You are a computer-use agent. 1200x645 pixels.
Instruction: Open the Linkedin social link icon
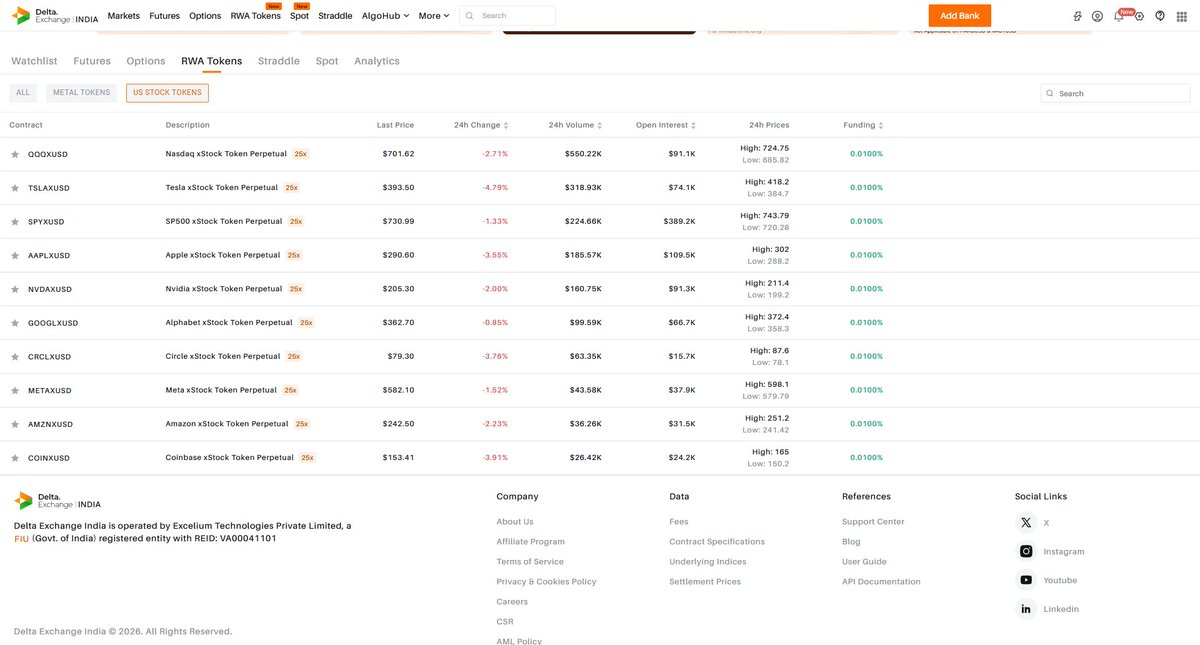click(1026, 609)
